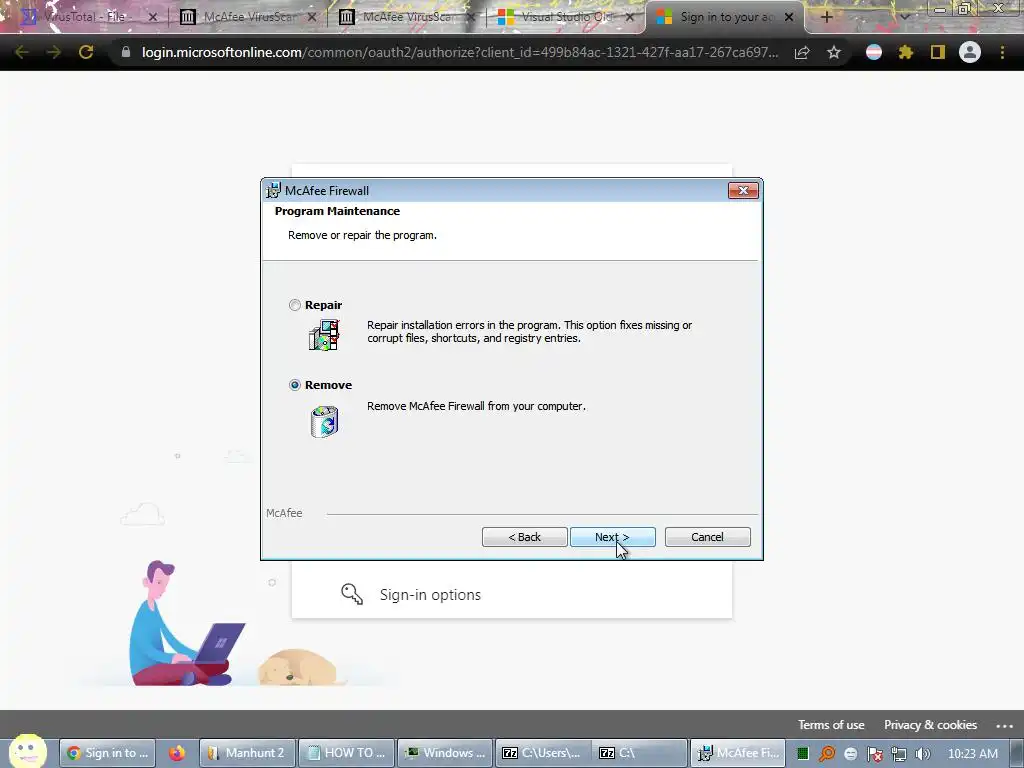
Task: Open the volume speaker tray icon
Action: coord(923,754)
